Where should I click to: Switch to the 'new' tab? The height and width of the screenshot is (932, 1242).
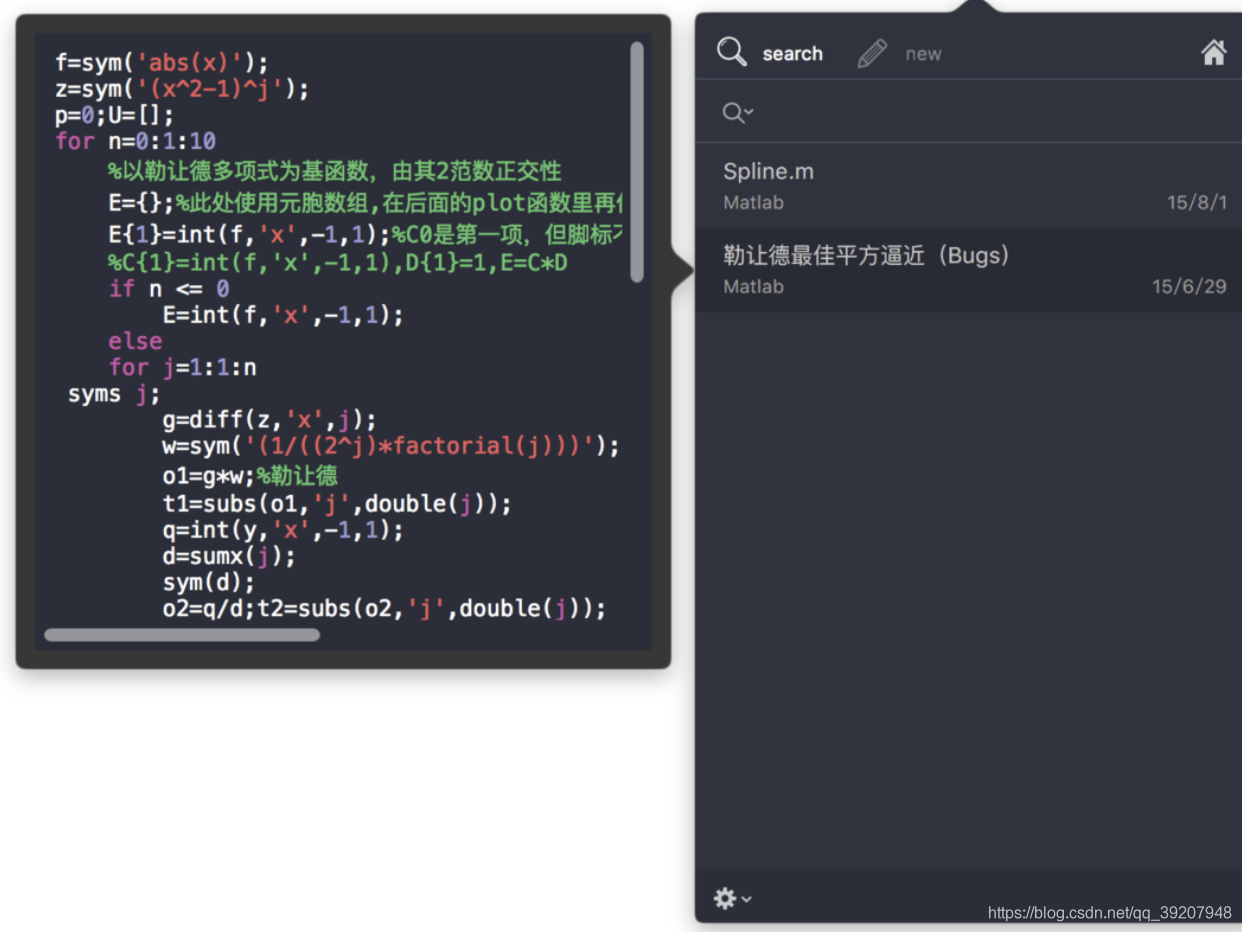(923, 53)
